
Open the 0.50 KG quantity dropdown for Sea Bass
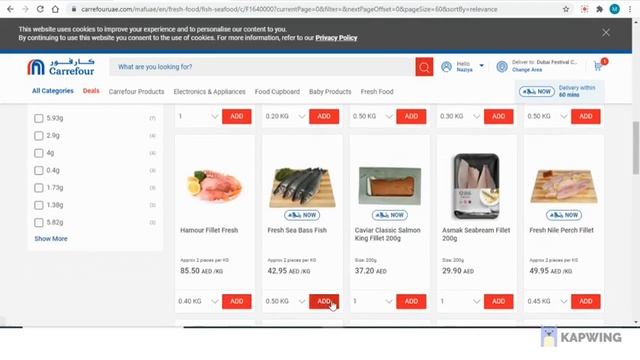point(285,301)
